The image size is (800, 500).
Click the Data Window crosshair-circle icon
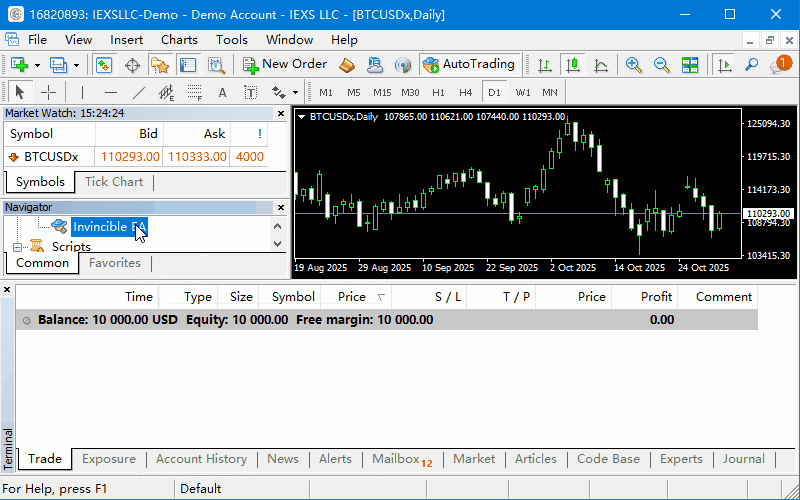click(x=132, y=65)
